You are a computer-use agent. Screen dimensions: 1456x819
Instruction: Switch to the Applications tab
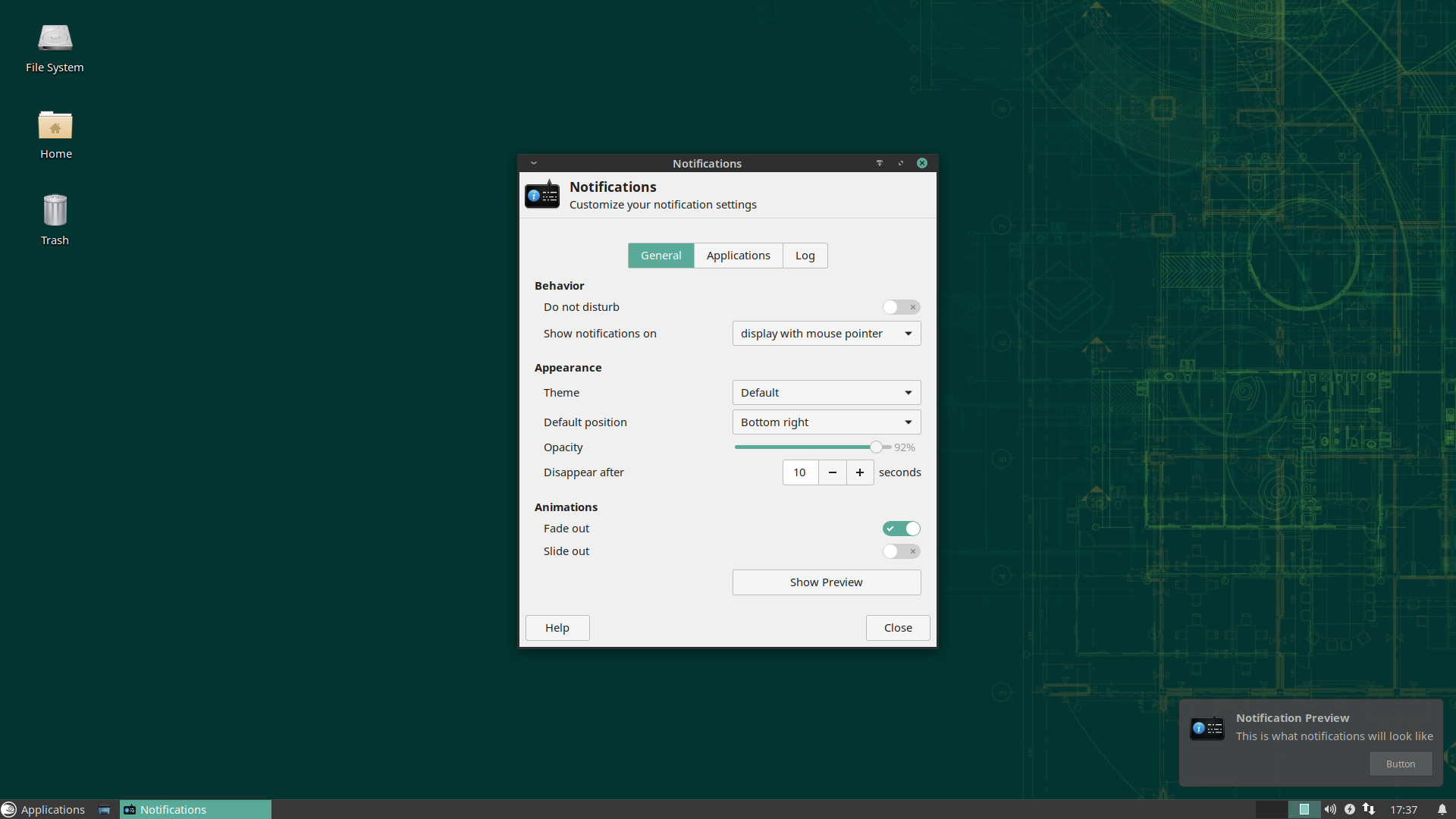(x=738, y=256)
